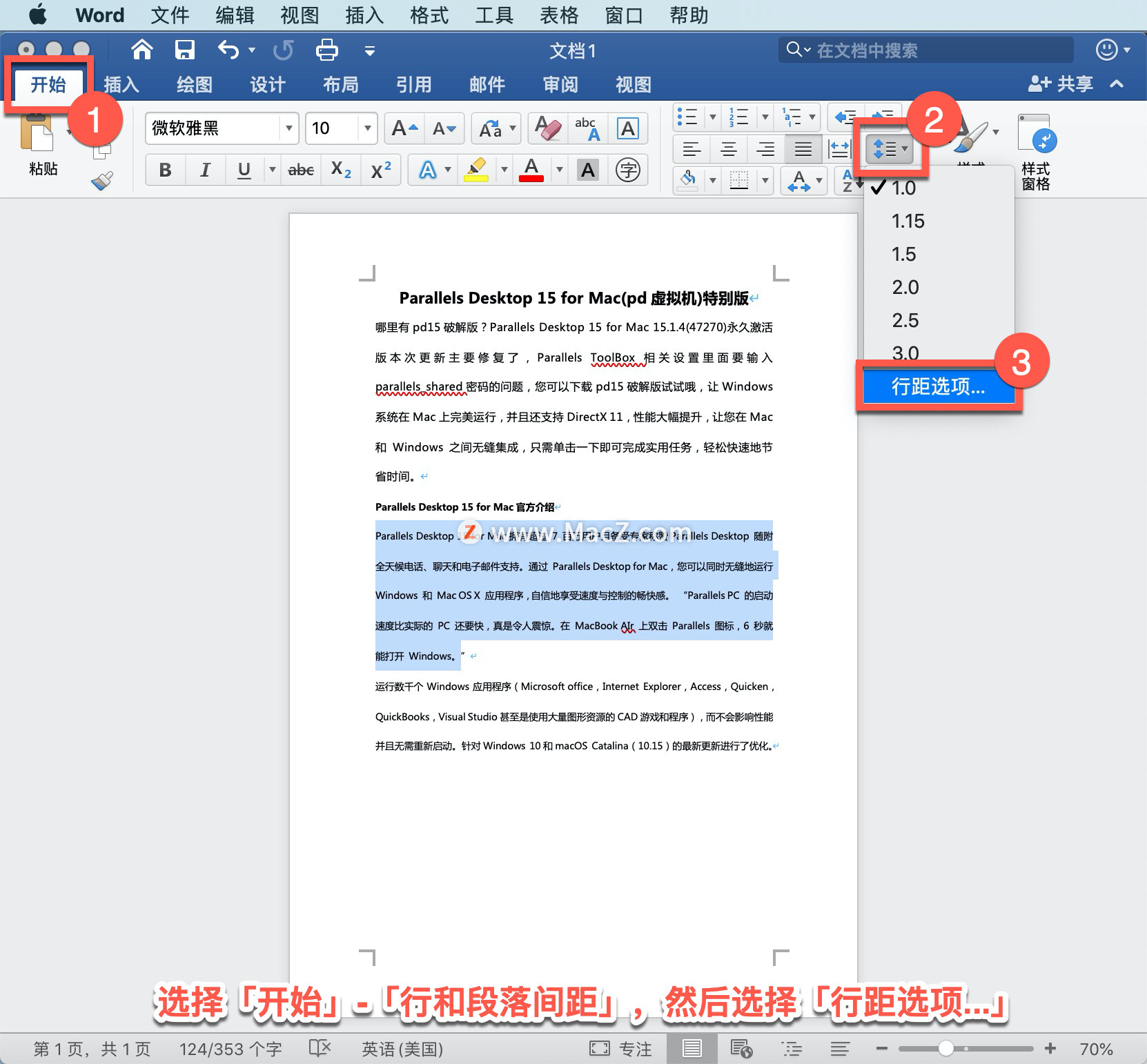The height and width of the screenshot is (1064, 1147).
Task: Open the Customize Quick Access Toolbar arrow
Action: (370, 50)
